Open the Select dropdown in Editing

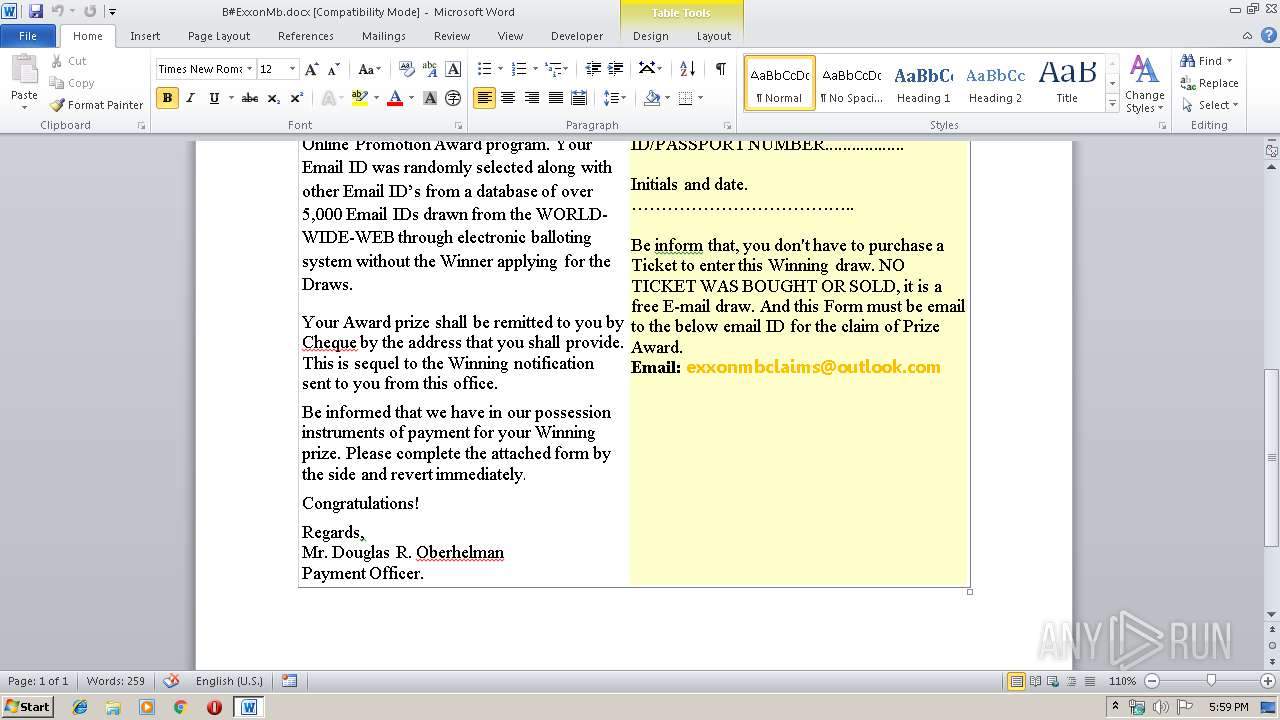click(x=1209, y=105)
